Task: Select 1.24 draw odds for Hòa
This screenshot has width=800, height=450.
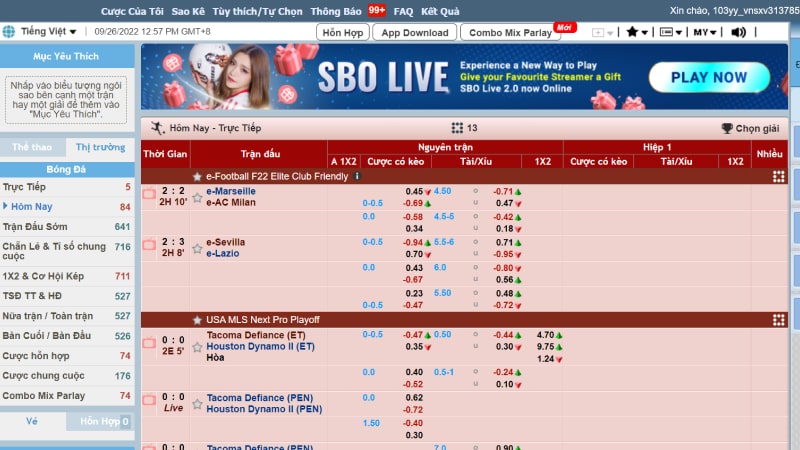Action: [x=545, y=359]
